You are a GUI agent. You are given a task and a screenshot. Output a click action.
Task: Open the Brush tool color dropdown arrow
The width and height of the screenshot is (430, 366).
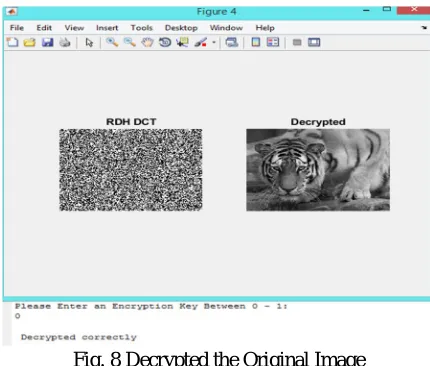click(x=214, y=43)
